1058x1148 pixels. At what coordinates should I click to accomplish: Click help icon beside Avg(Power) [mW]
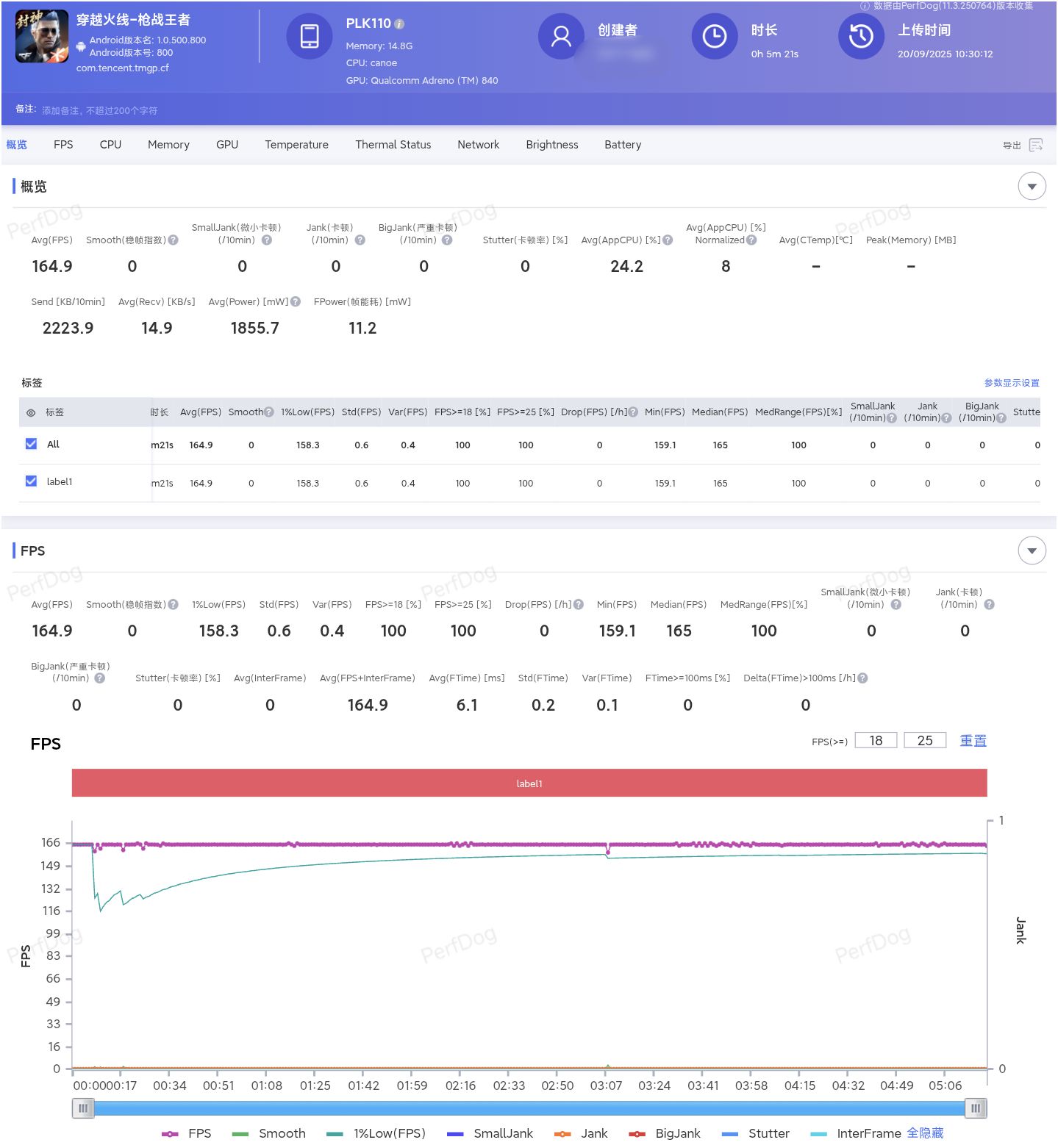[296, 301]
